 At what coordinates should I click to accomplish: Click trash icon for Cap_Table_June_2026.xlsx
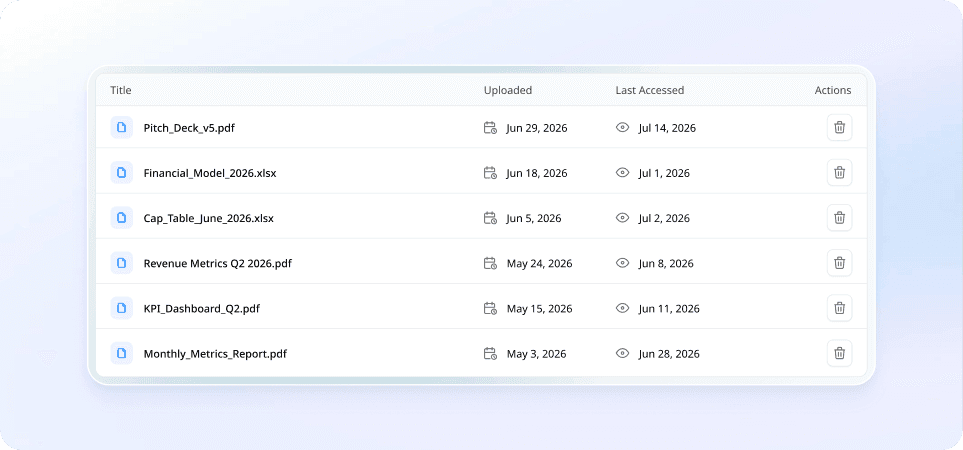tap(839, 218)
